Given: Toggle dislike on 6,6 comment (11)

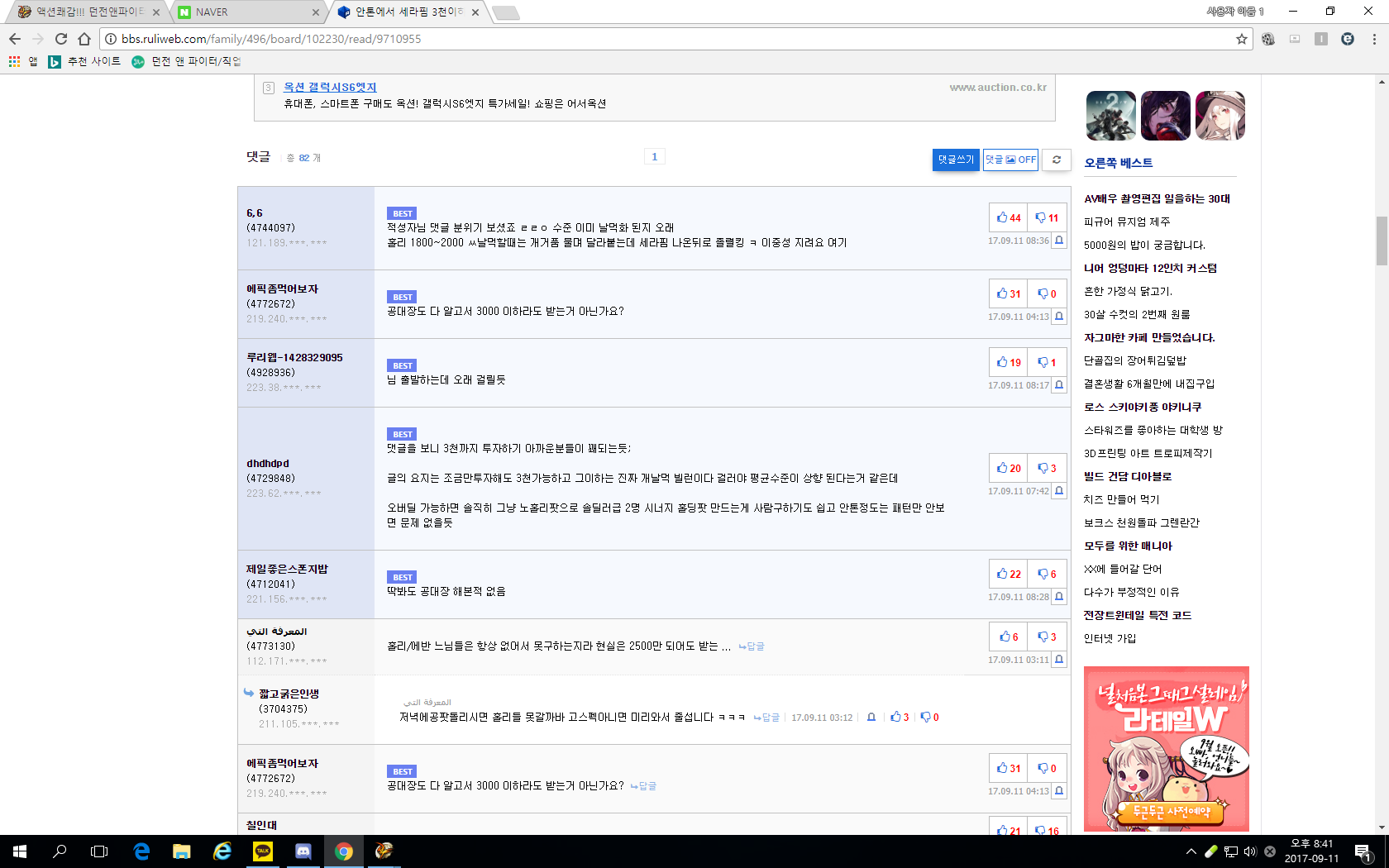Looking at the screenshot, I should click(x=1047, y=218).
